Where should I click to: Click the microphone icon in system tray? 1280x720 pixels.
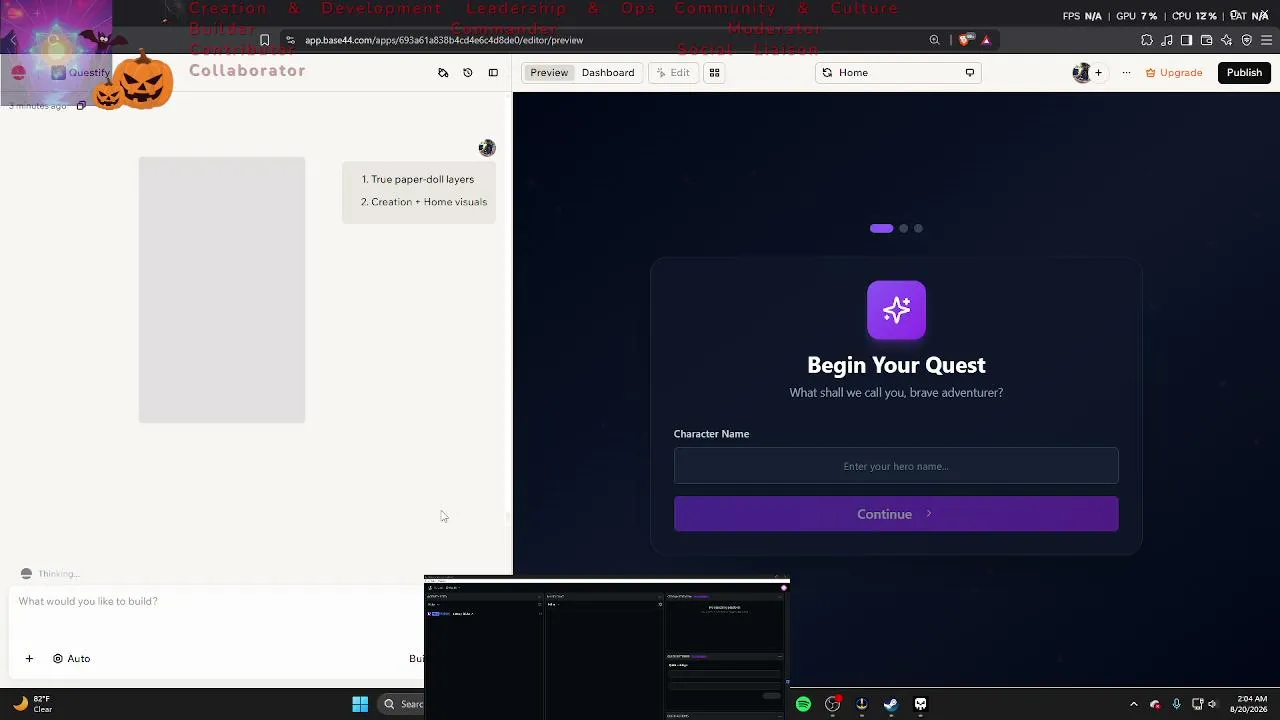(x=1176, y=704)
